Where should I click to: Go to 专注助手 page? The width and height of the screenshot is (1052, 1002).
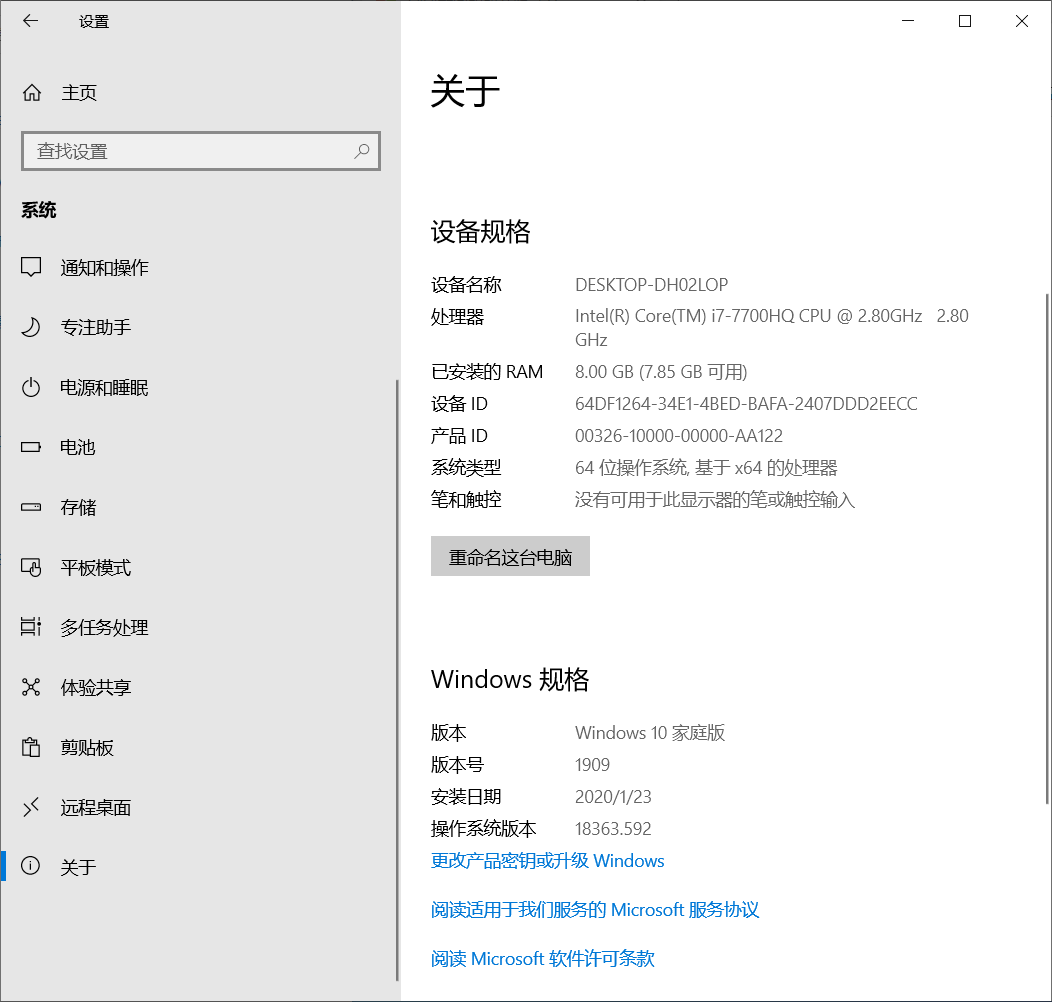tap(199, 328)
